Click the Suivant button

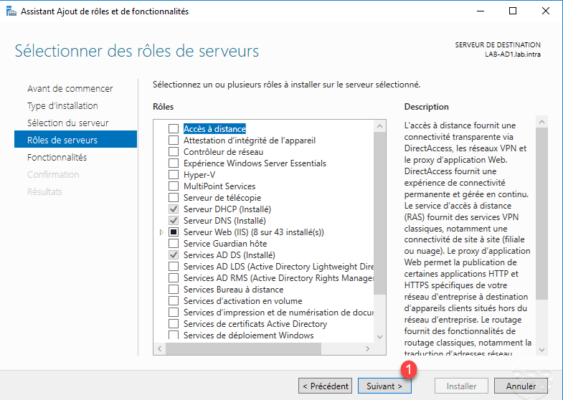(384, 386)
